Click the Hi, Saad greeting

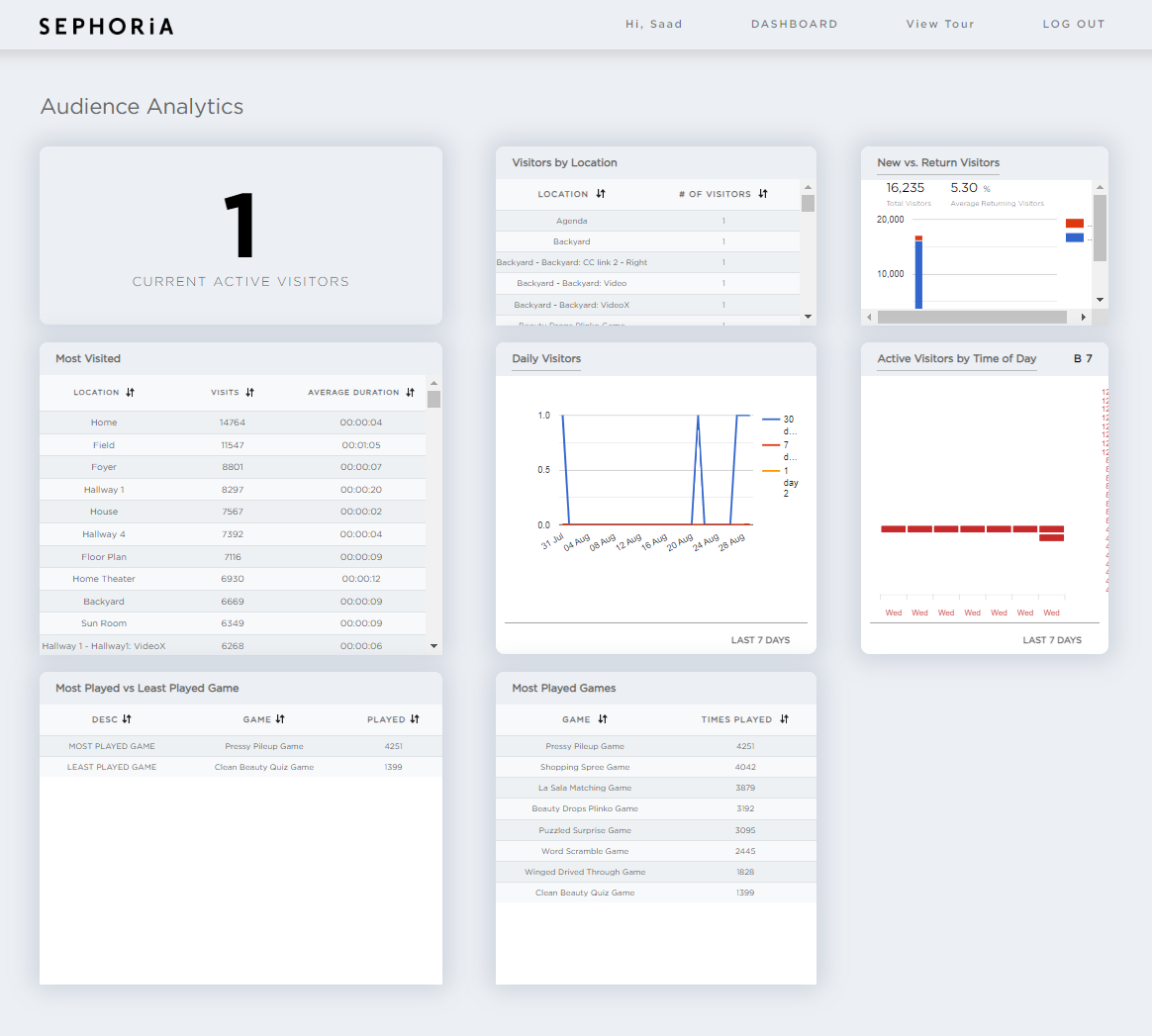[654, 25]
